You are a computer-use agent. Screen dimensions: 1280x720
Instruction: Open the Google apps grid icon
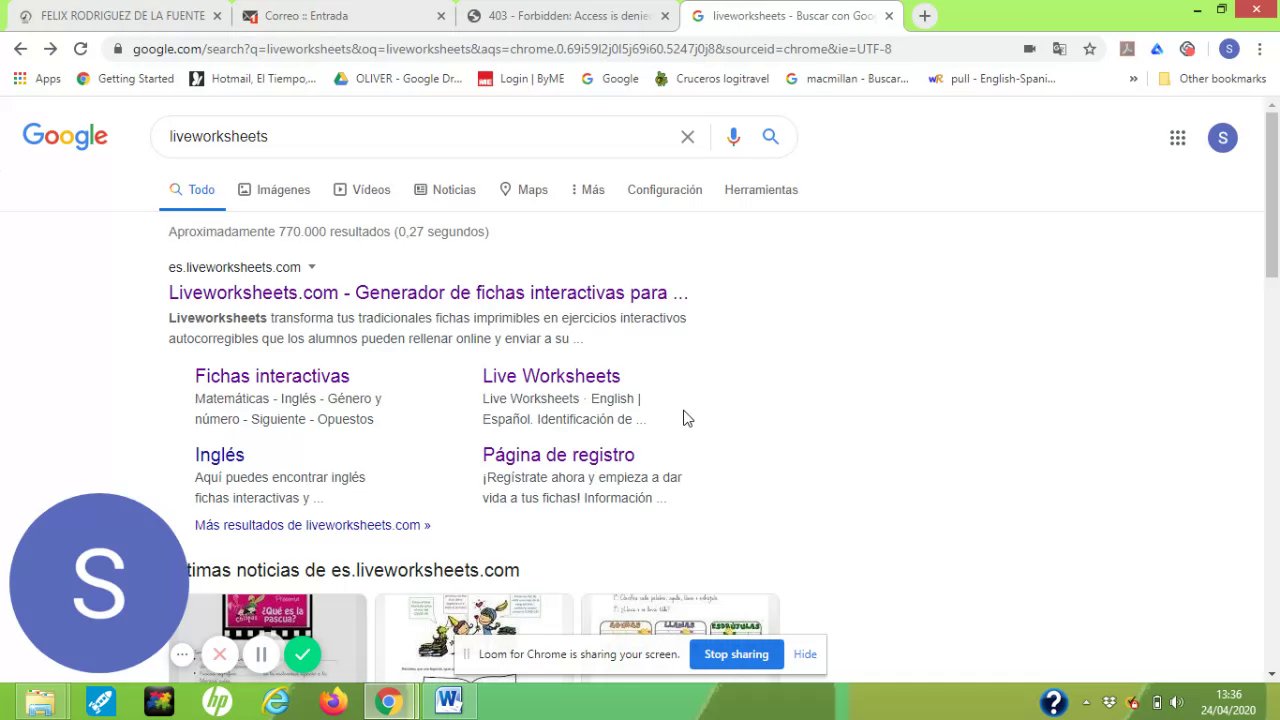(1177, 138)
